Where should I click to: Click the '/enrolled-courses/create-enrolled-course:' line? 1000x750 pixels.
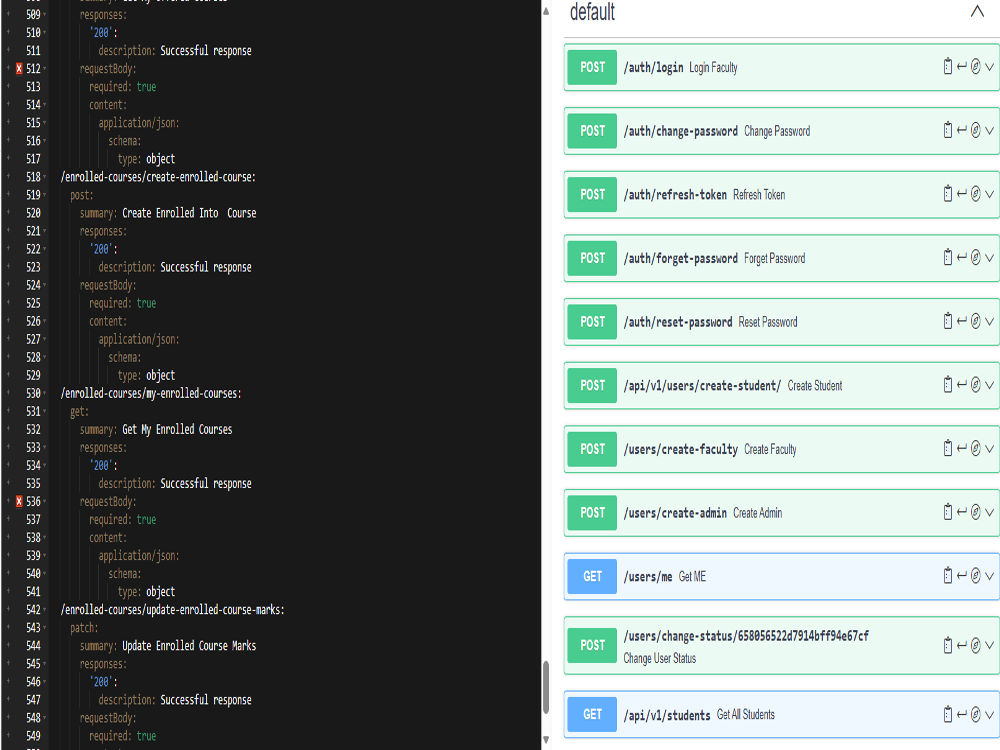[x=158, y=177]
